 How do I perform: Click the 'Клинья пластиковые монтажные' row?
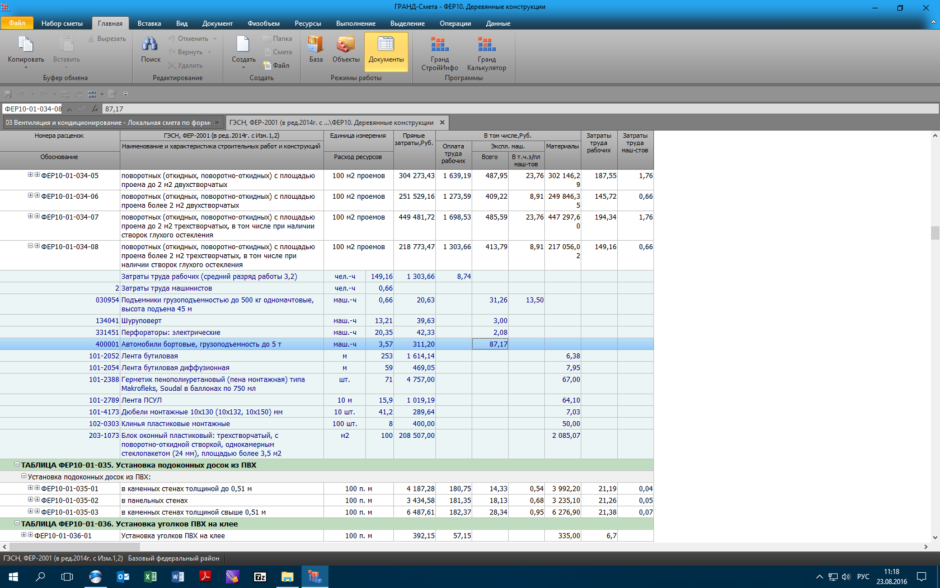pos(327,423)
